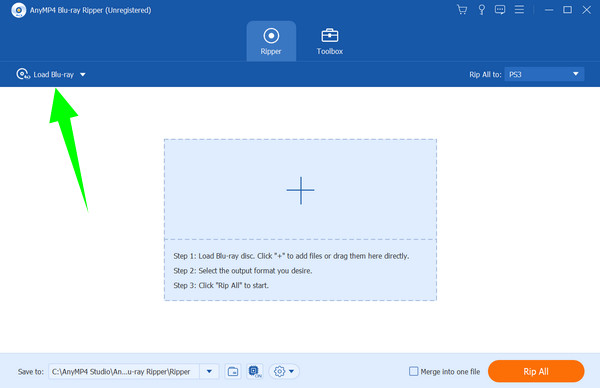Click the Step 3 Rip All text

click(x=221, y=285)
